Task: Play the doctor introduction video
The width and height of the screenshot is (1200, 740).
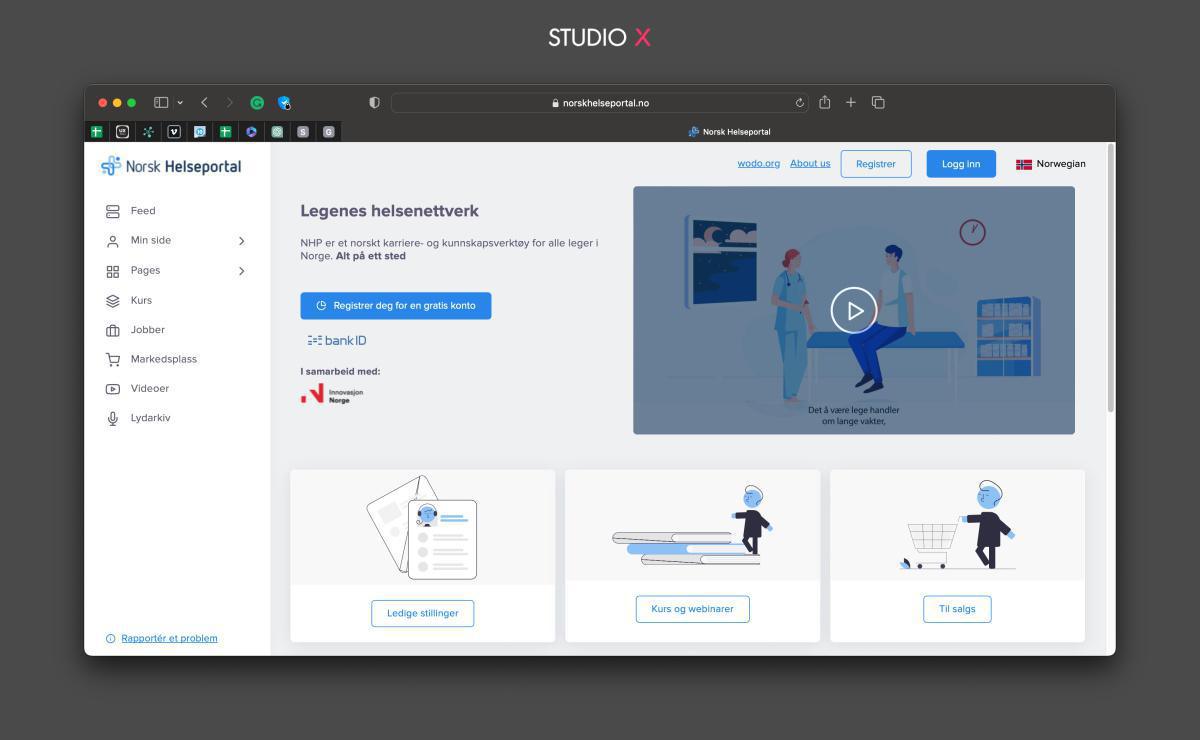Action: [853, 310]
